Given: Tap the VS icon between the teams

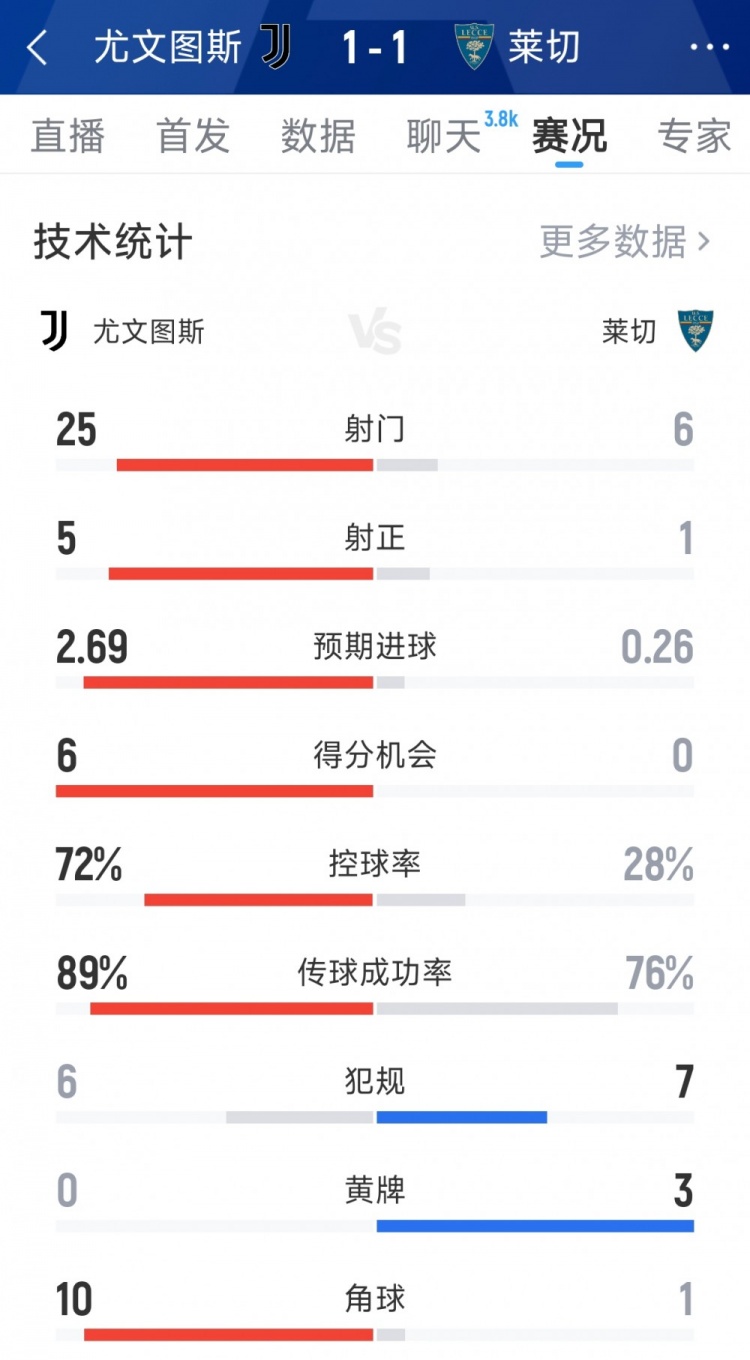Looking at the screenshot, I should coord(375,332).
